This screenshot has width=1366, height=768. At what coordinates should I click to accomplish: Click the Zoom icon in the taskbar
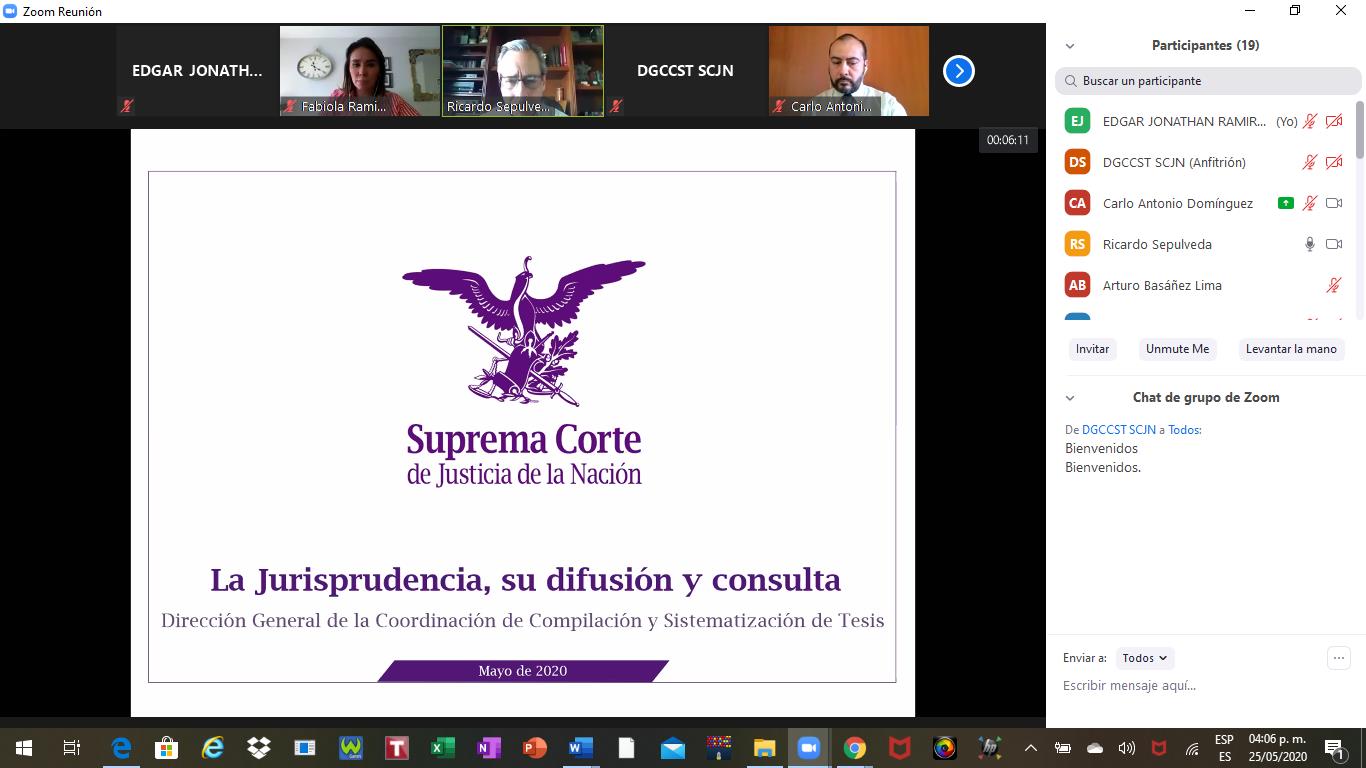pyautogui.click(x=808, y=748)
